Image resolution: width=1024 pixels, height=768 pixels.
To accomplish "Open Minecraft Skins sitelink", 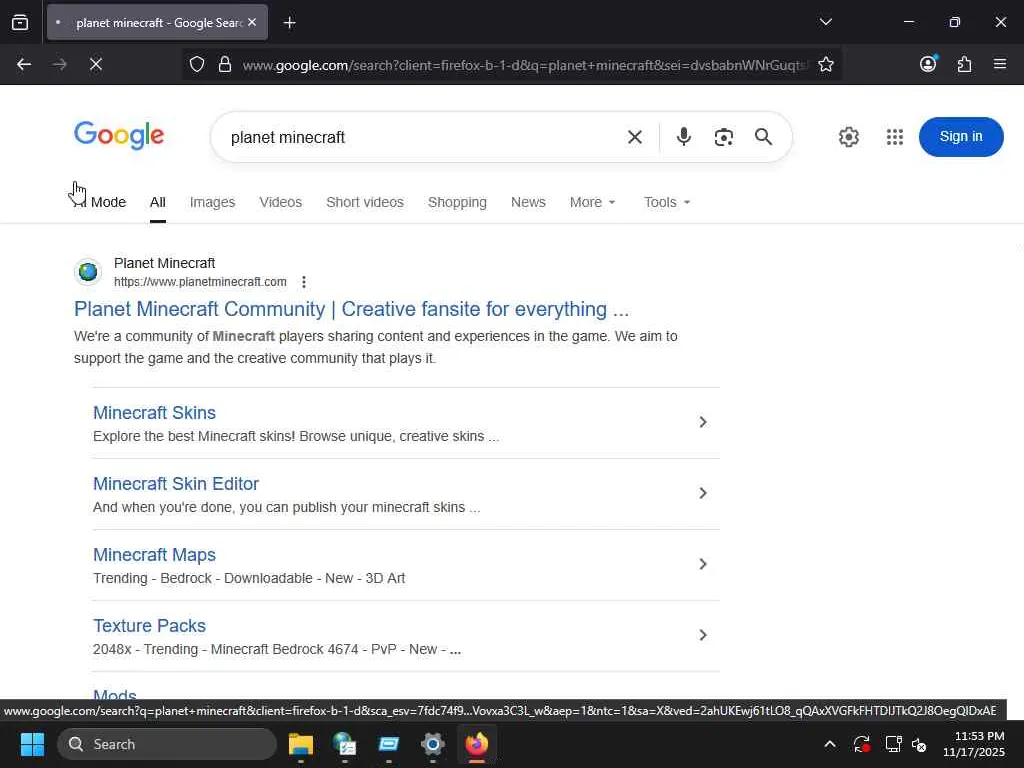I will 154,413.
